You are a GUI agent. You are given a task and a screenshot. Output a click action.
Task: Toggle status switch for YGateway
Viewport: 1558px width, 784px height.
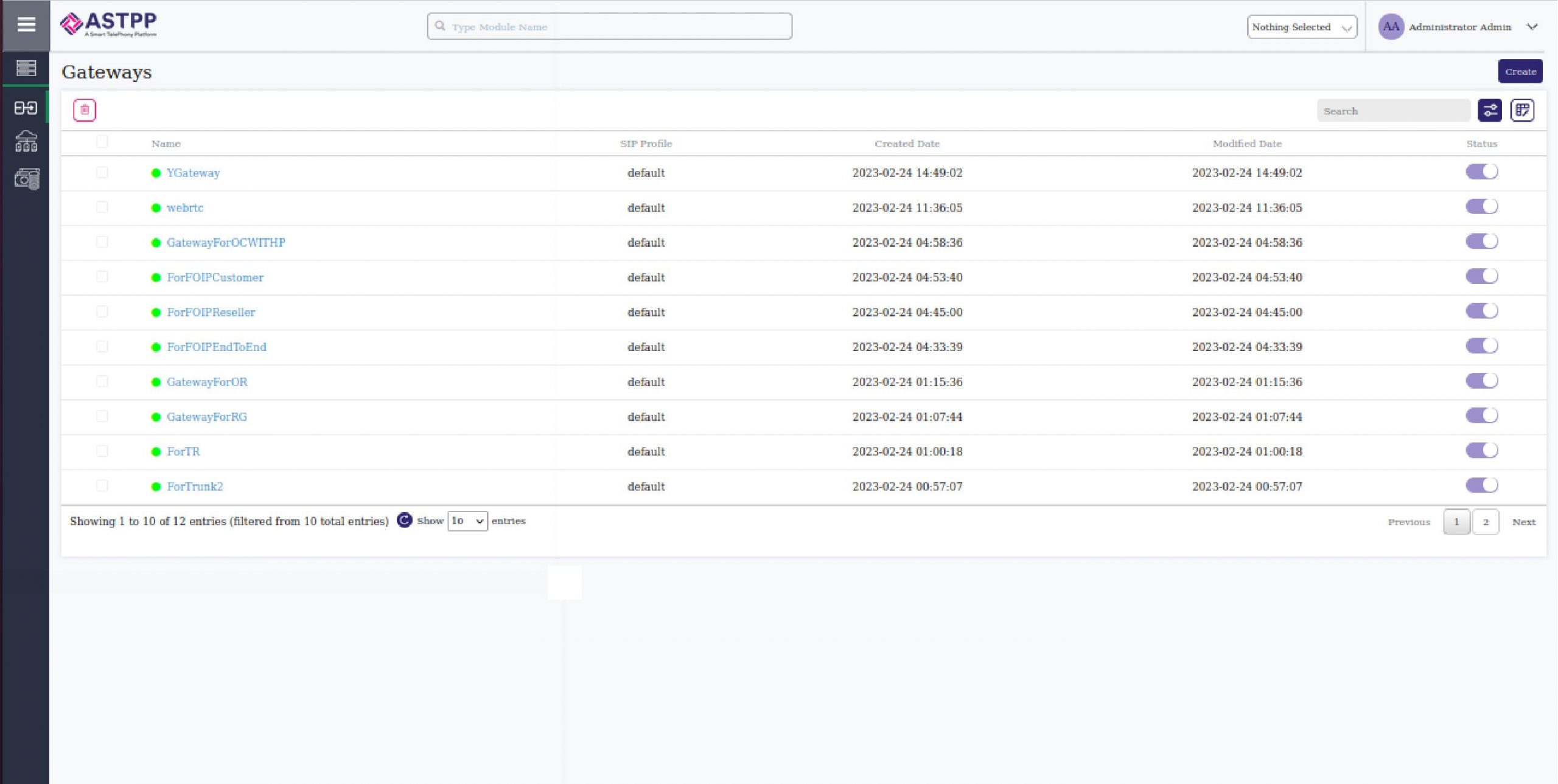1482,172
